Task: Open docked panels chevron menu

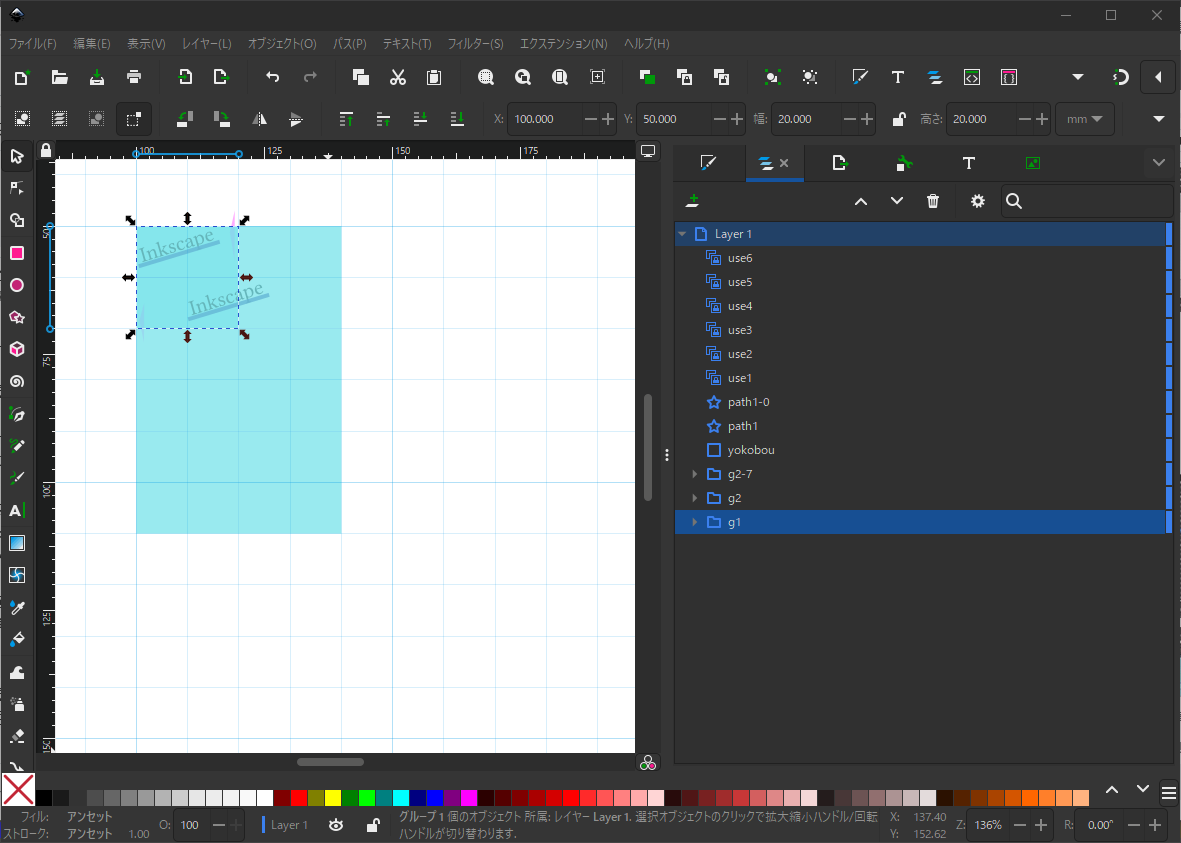Action: coord(1158,163)
